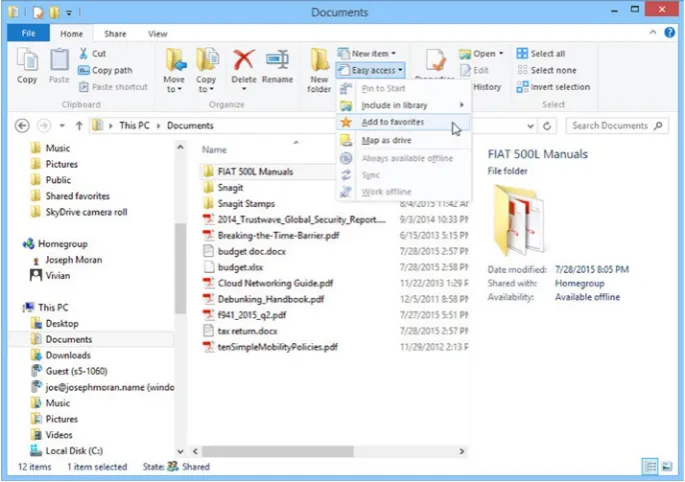
Task: Click History in the ribbon
Action: click(487, 87)
